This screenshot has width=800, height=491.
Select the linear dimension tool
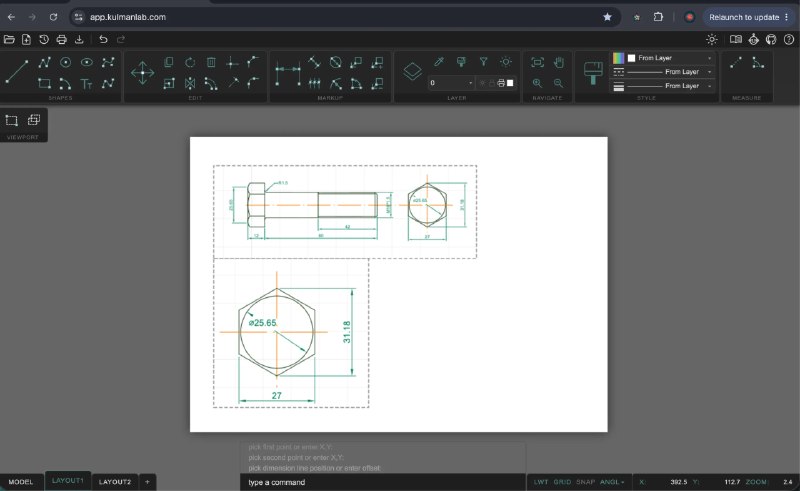[x=288, y=72]
